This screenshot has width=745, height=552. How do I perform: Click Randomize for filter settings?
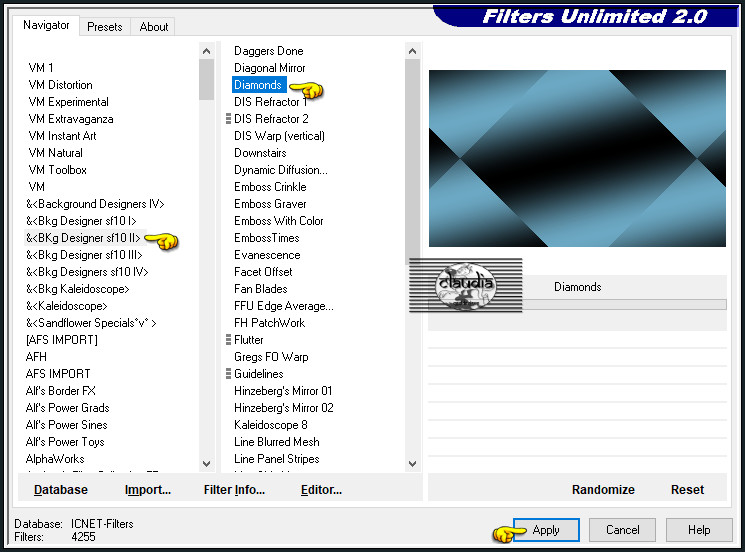(x=603, y=490)
